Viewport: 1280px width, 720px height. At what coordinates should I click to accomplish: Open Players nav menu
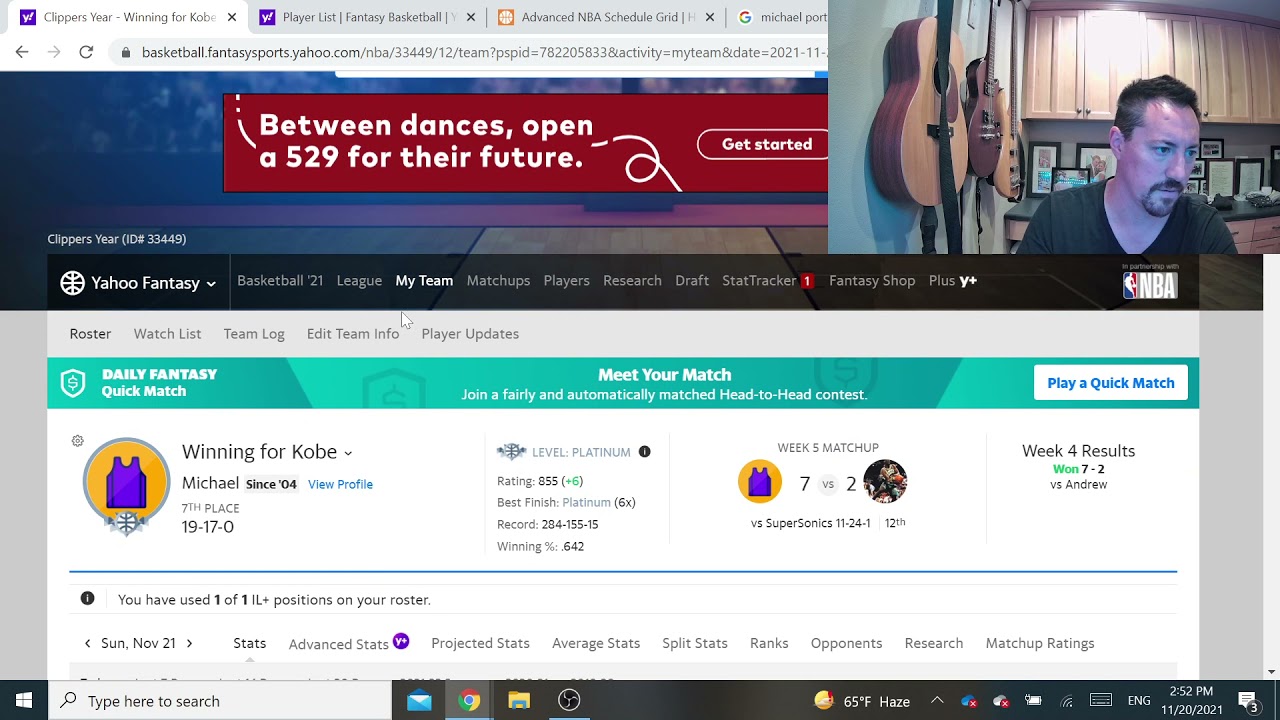pyautogui.click(x=566, y=281)
